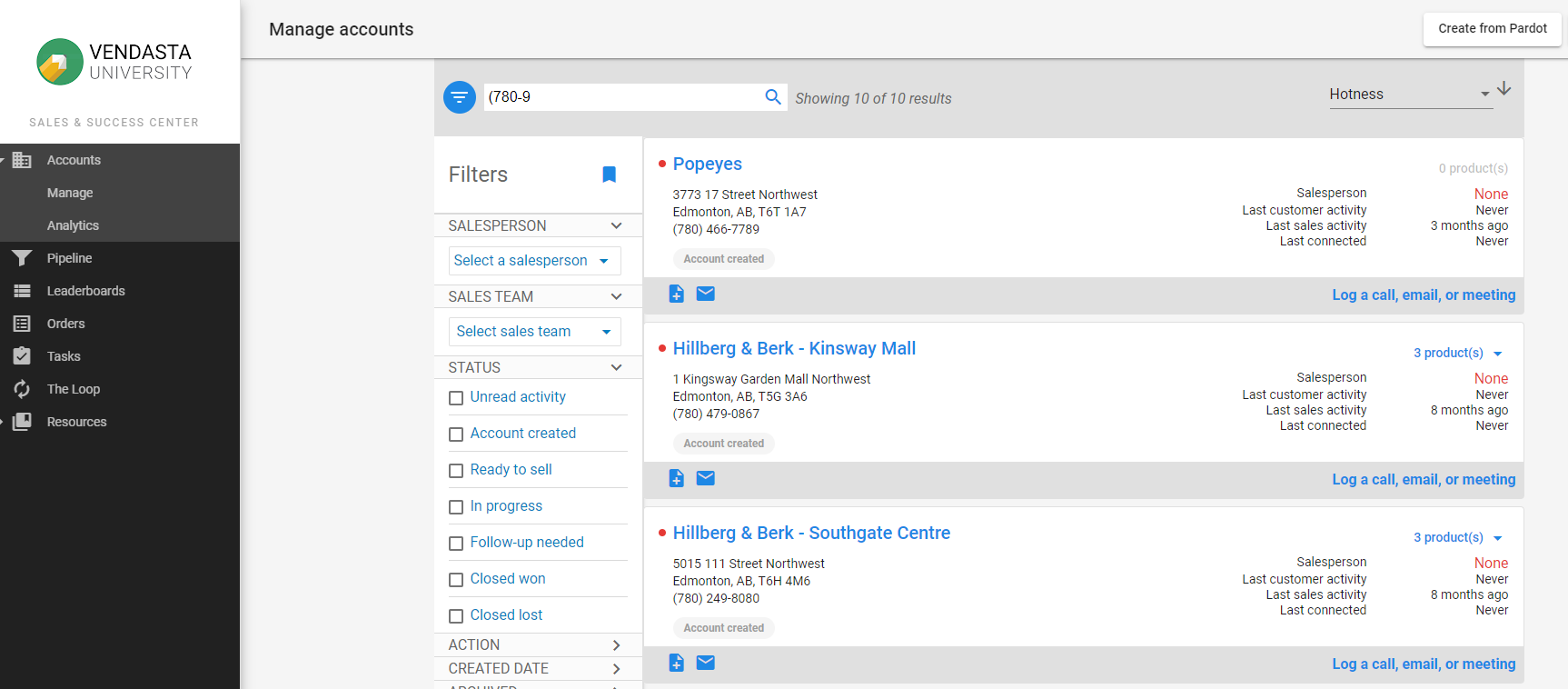Click The Loop cycle icon
The image size is (1568, 689).
coord(22,389)
